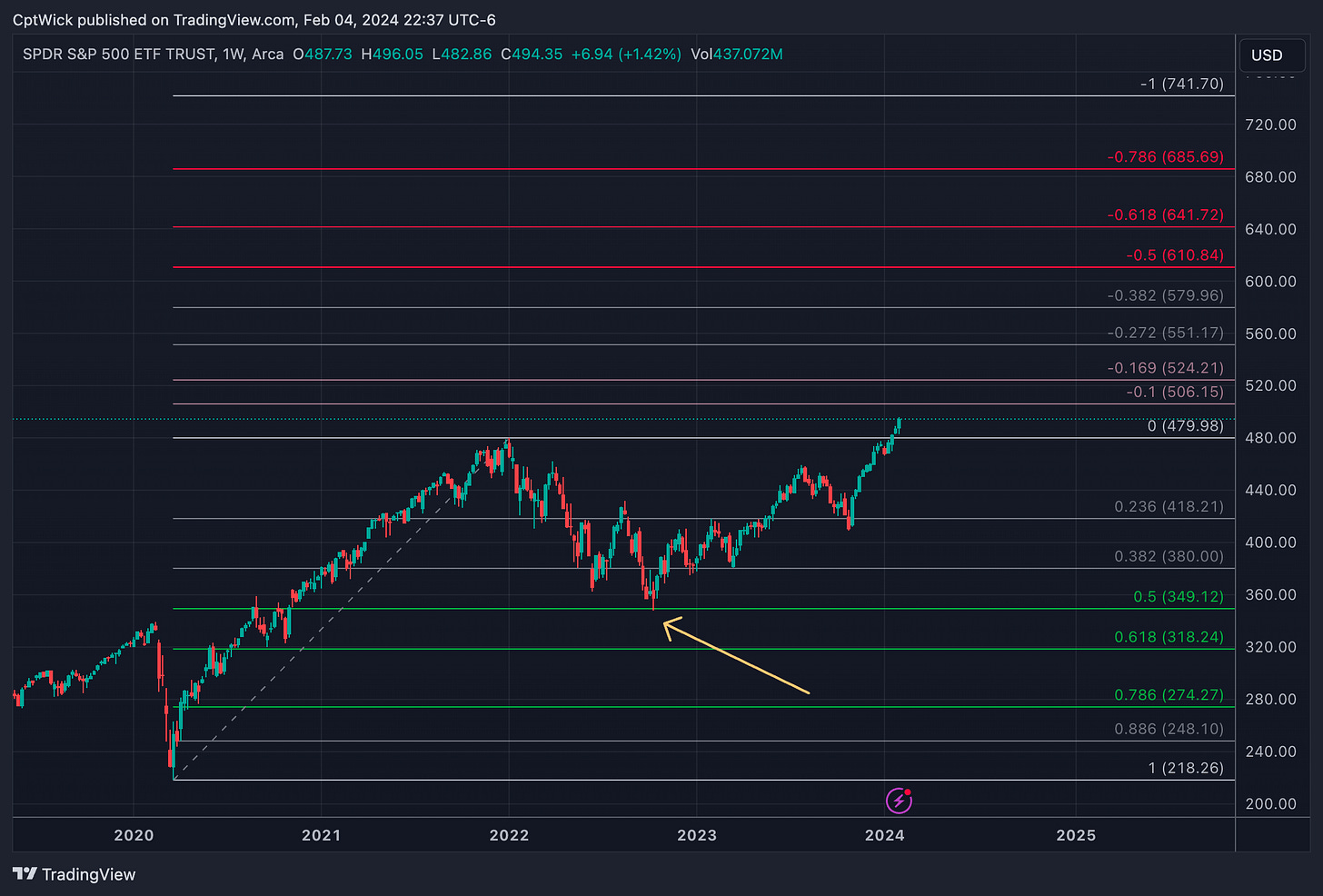The width and height of the screenshot is (1323, 896).
Task: Click the low value 482.86
Action: [x=466, y=55]
